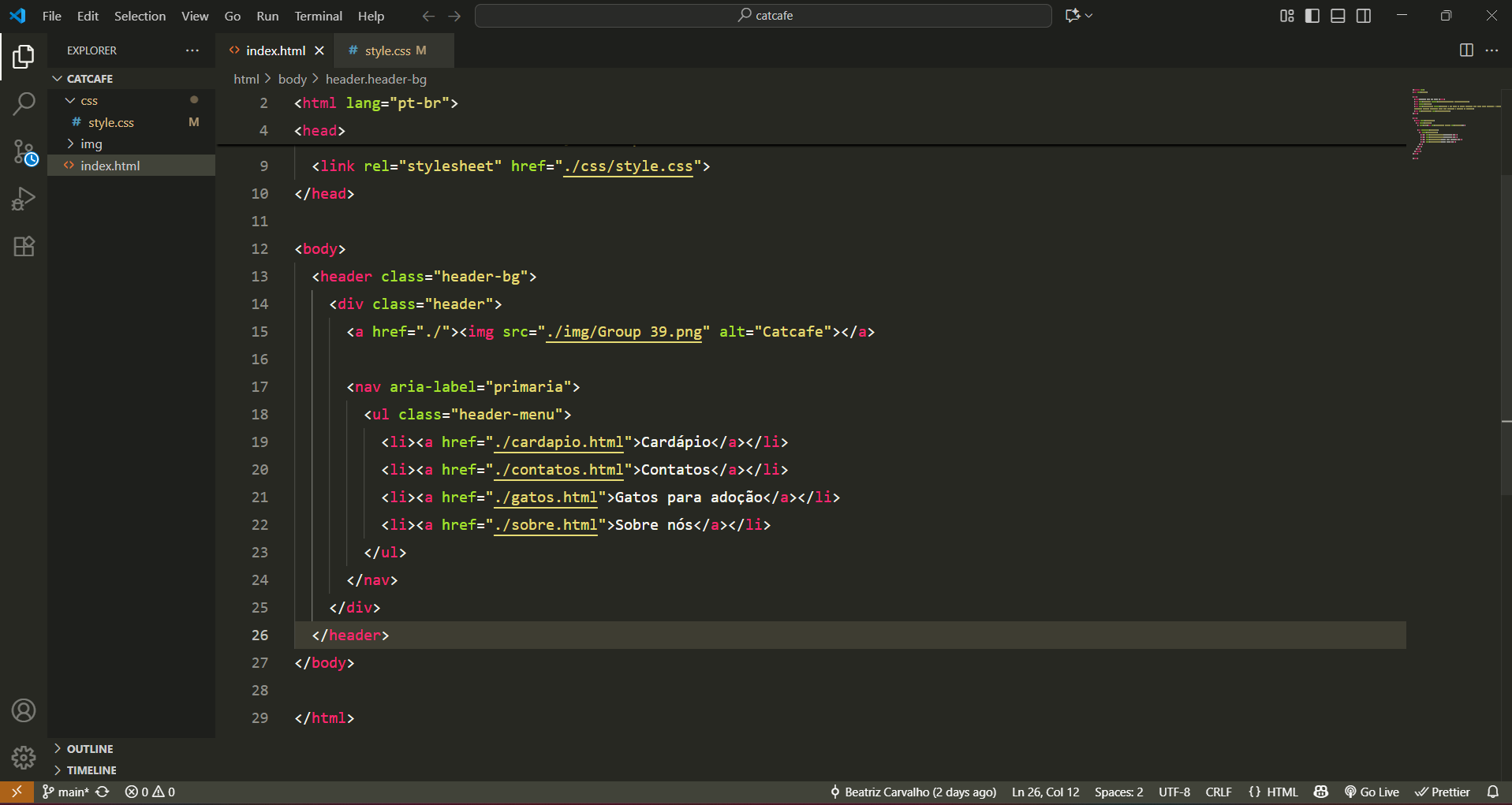The image size is (1512, 805).
Task: Open the Source Control view
Action: point(24,151)
